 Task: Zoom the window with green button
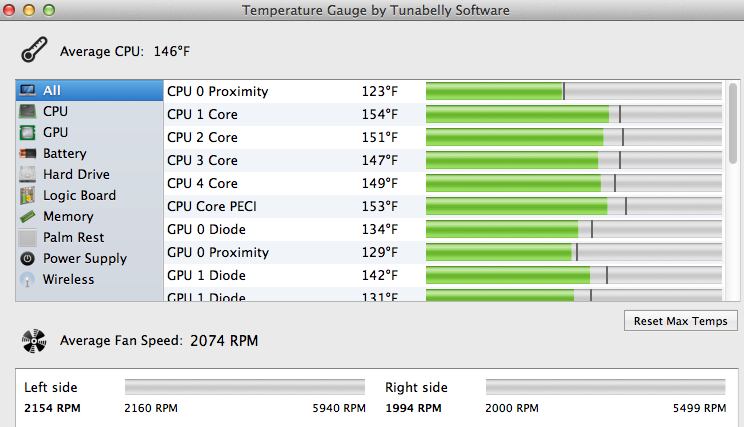click(49, 9)
